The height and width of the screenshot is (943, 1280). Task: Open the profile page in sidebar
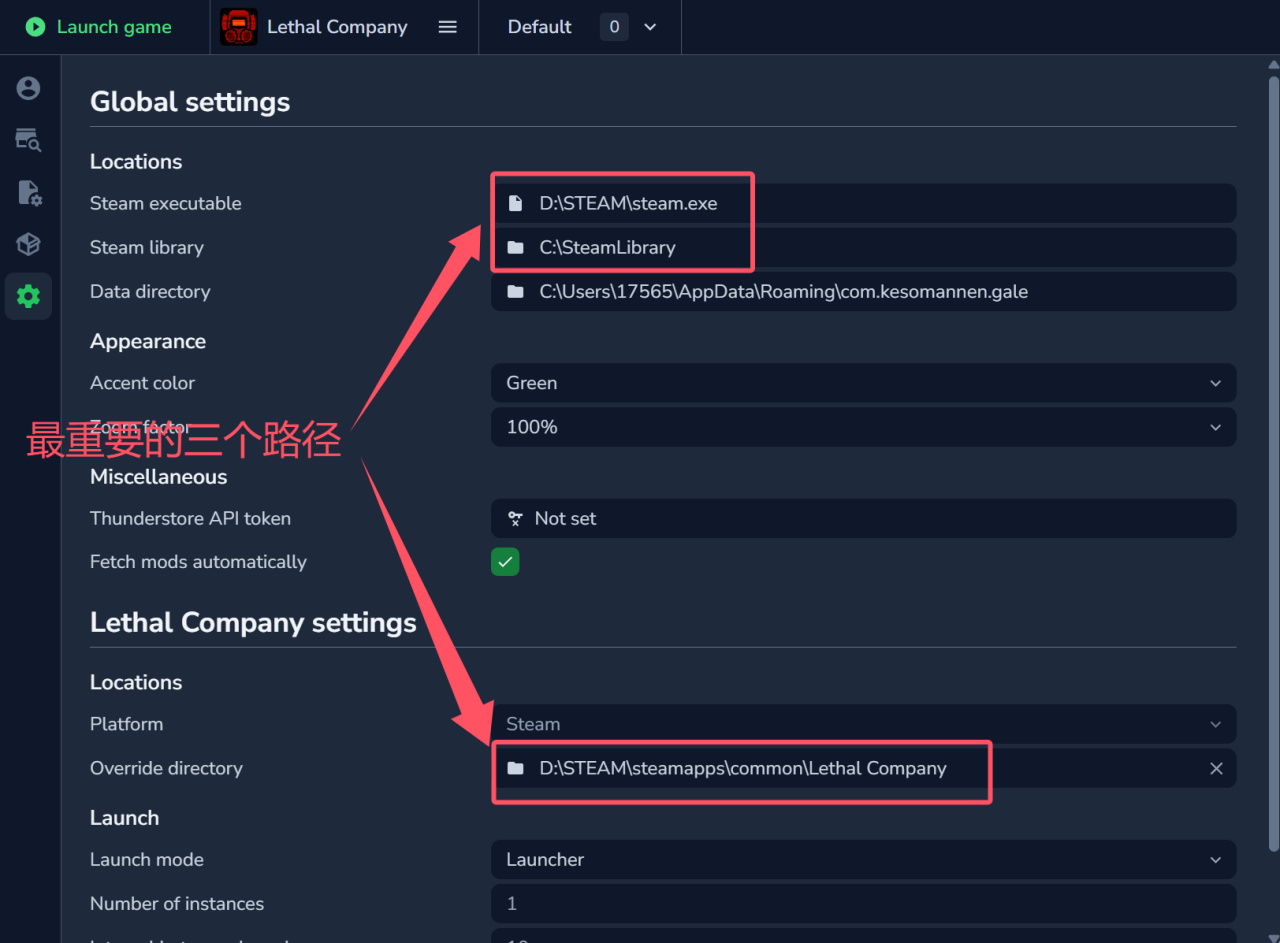28,88
